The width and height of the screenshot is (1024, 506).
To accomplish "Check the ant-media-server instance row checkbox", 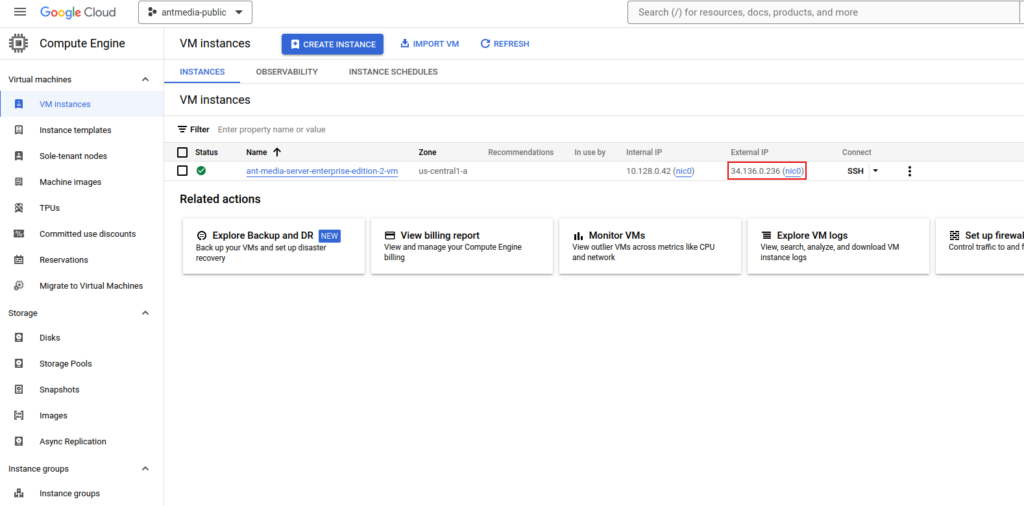I will 182,171.
